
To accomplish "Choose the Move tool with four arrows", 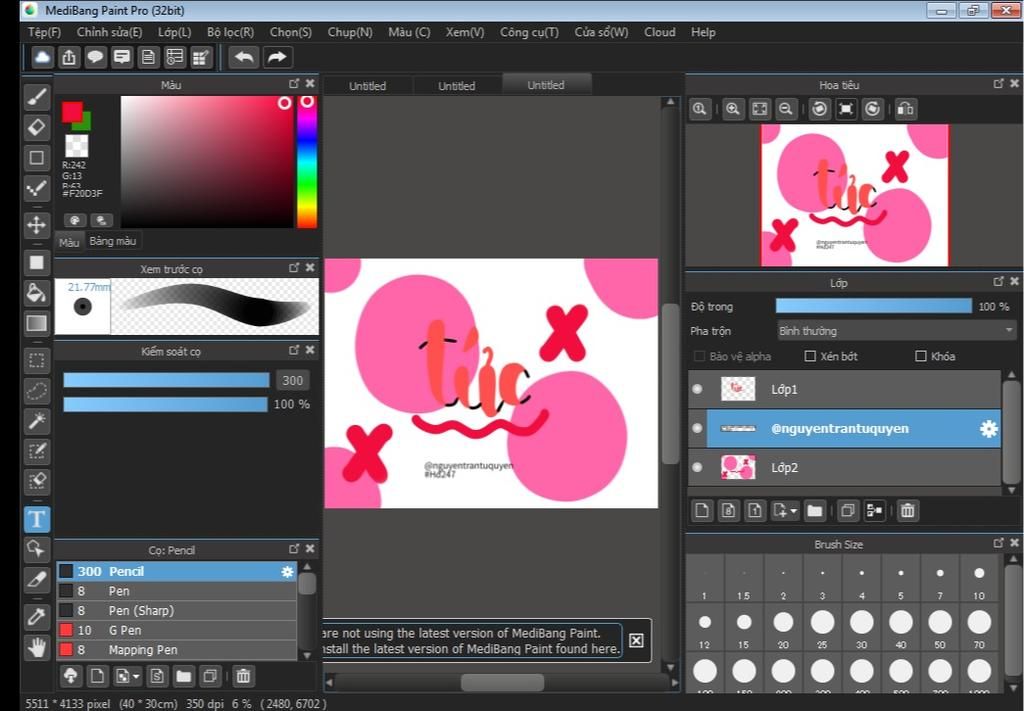I will coord(37,225).
